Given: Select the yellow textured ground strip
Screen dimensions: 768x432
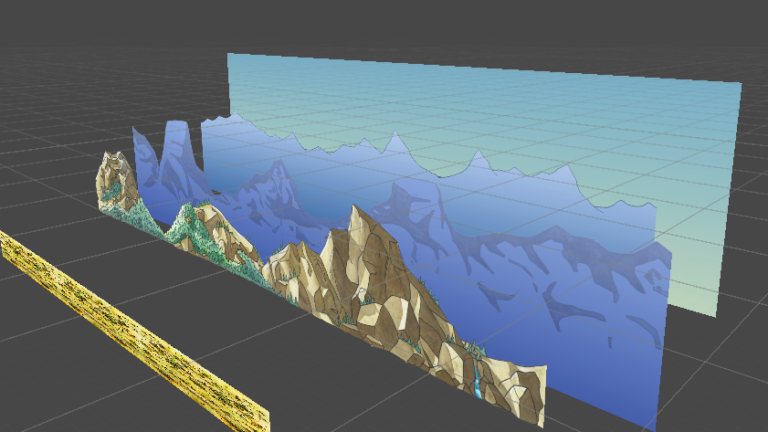Looking at the screenshot, I should pyautogui.click(x=130, y=330).
